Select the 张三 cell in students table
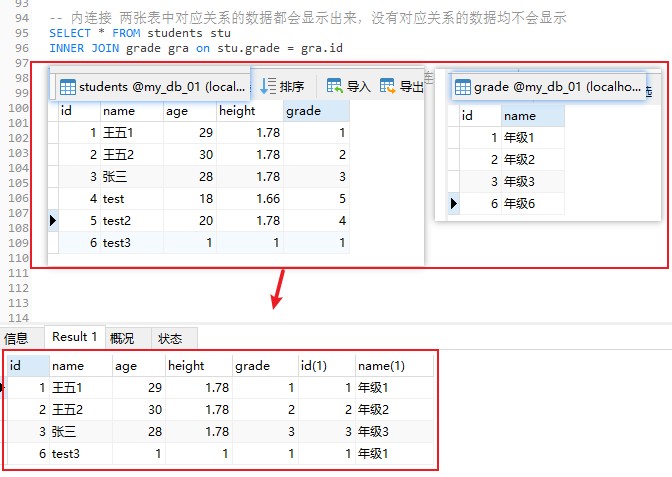Image resolution: width=672 pixels, height=477 pixels. [x=132, y=177]
